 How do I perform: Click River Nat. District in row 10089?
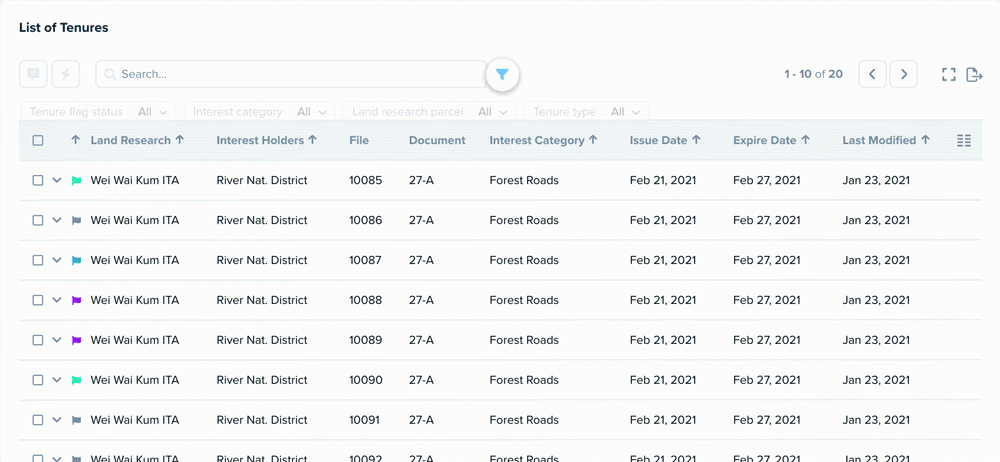(x=262, y=340)
